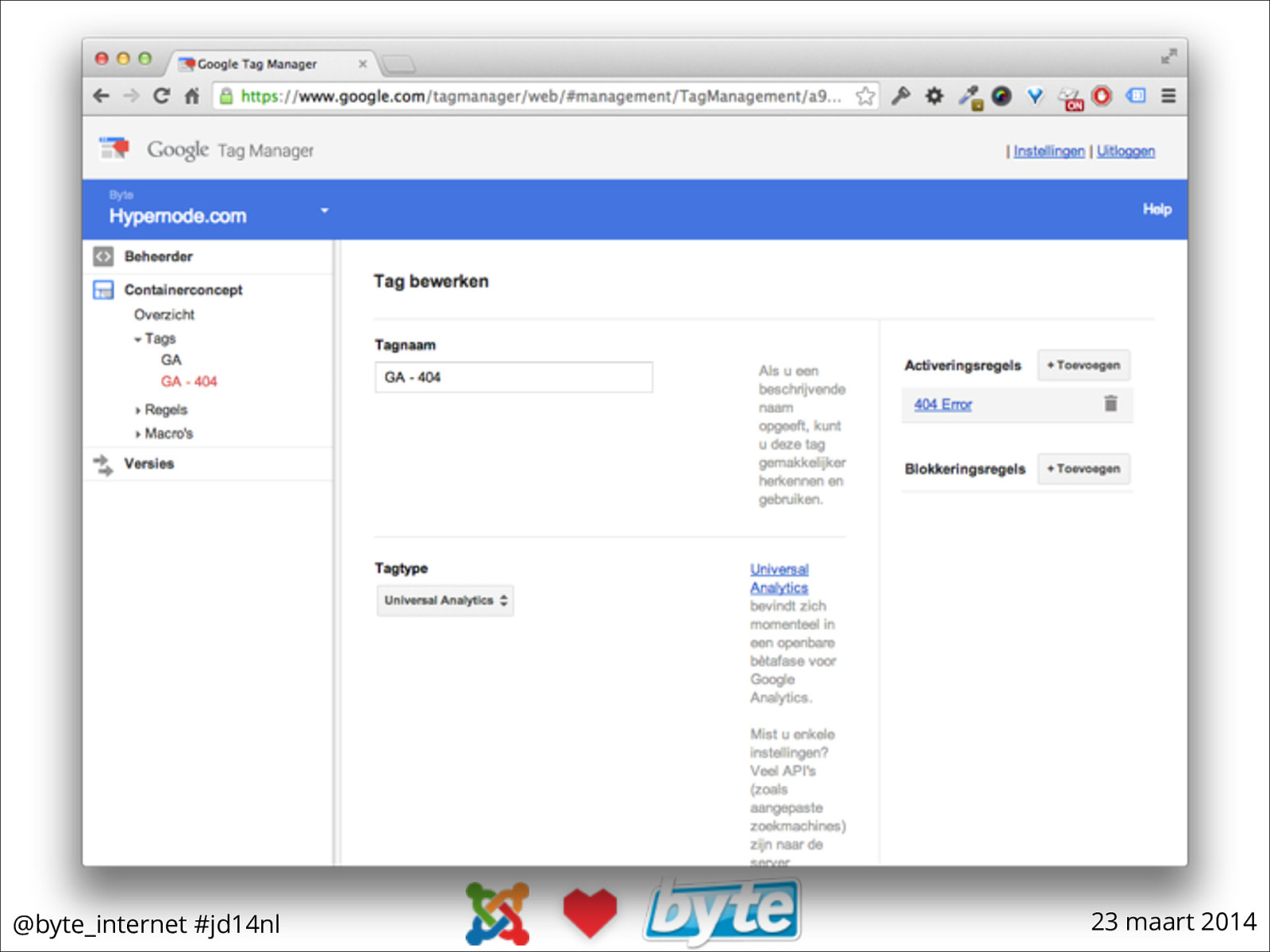Click the key extension icon

point(900,96)
